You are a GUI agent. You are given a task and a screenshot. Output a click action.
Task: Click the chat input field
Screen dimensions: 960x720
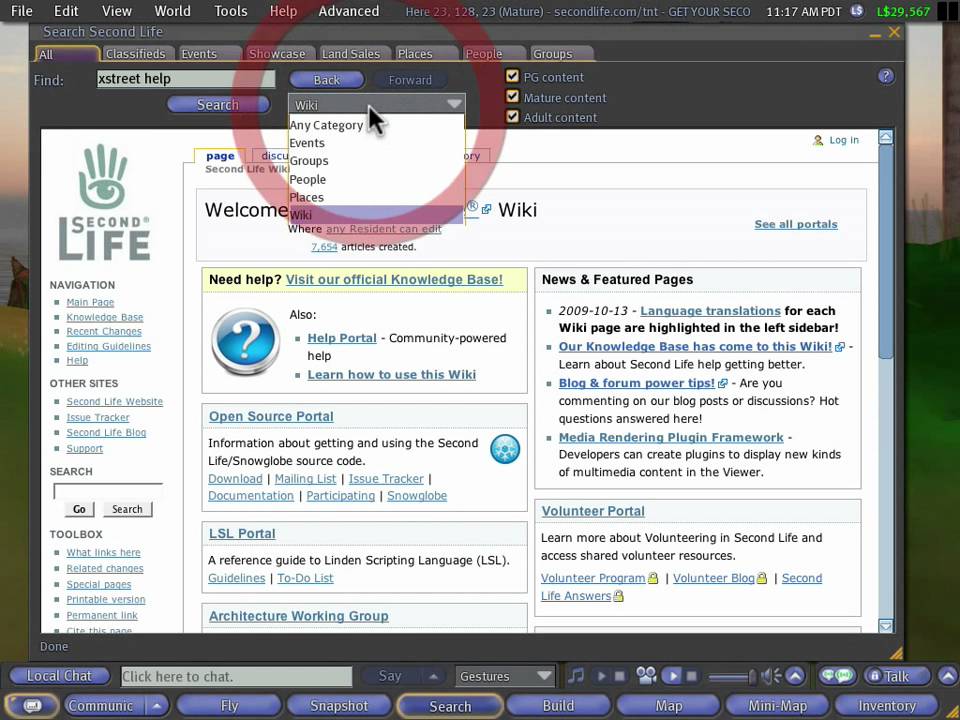(236, 677)
